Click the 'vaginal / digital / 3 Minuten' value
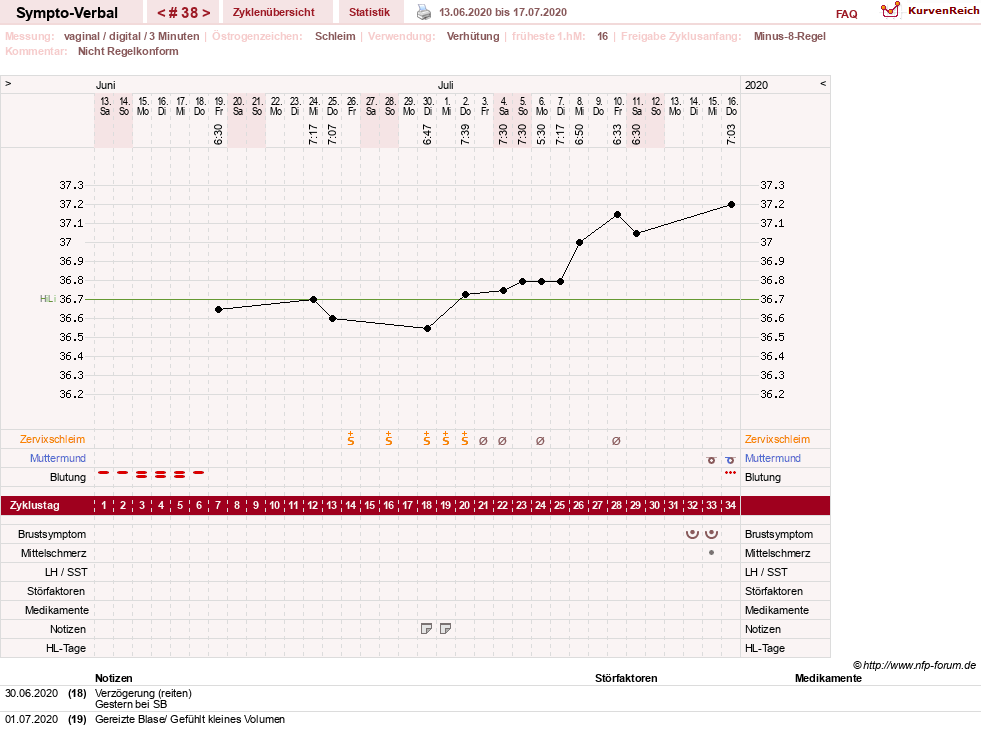Viewport: 981px width, 751px height. coord(131,36)
